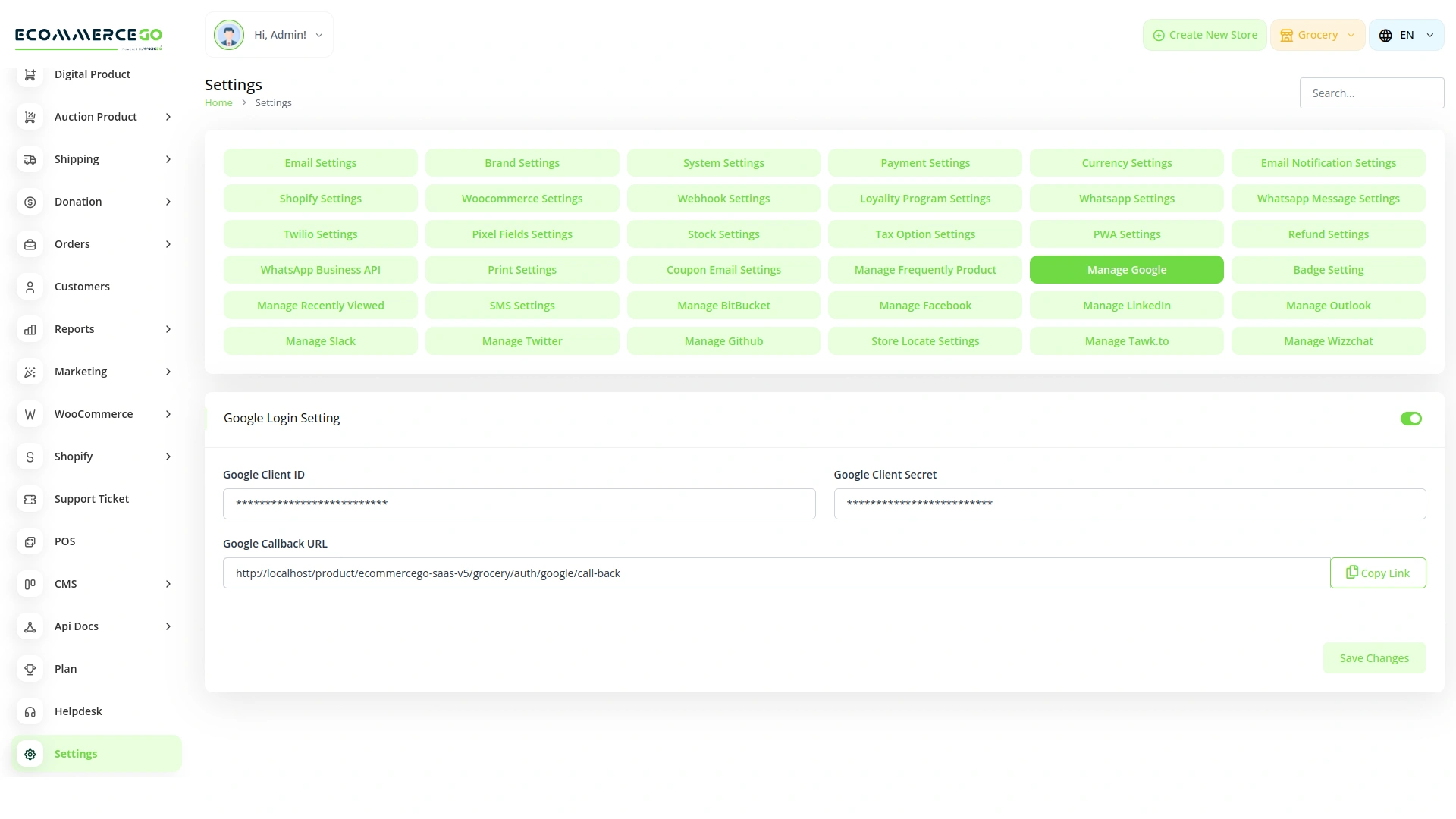Click the Home breadcrumb link
The height and width of the screenshot is (819, 1456).
218,102
